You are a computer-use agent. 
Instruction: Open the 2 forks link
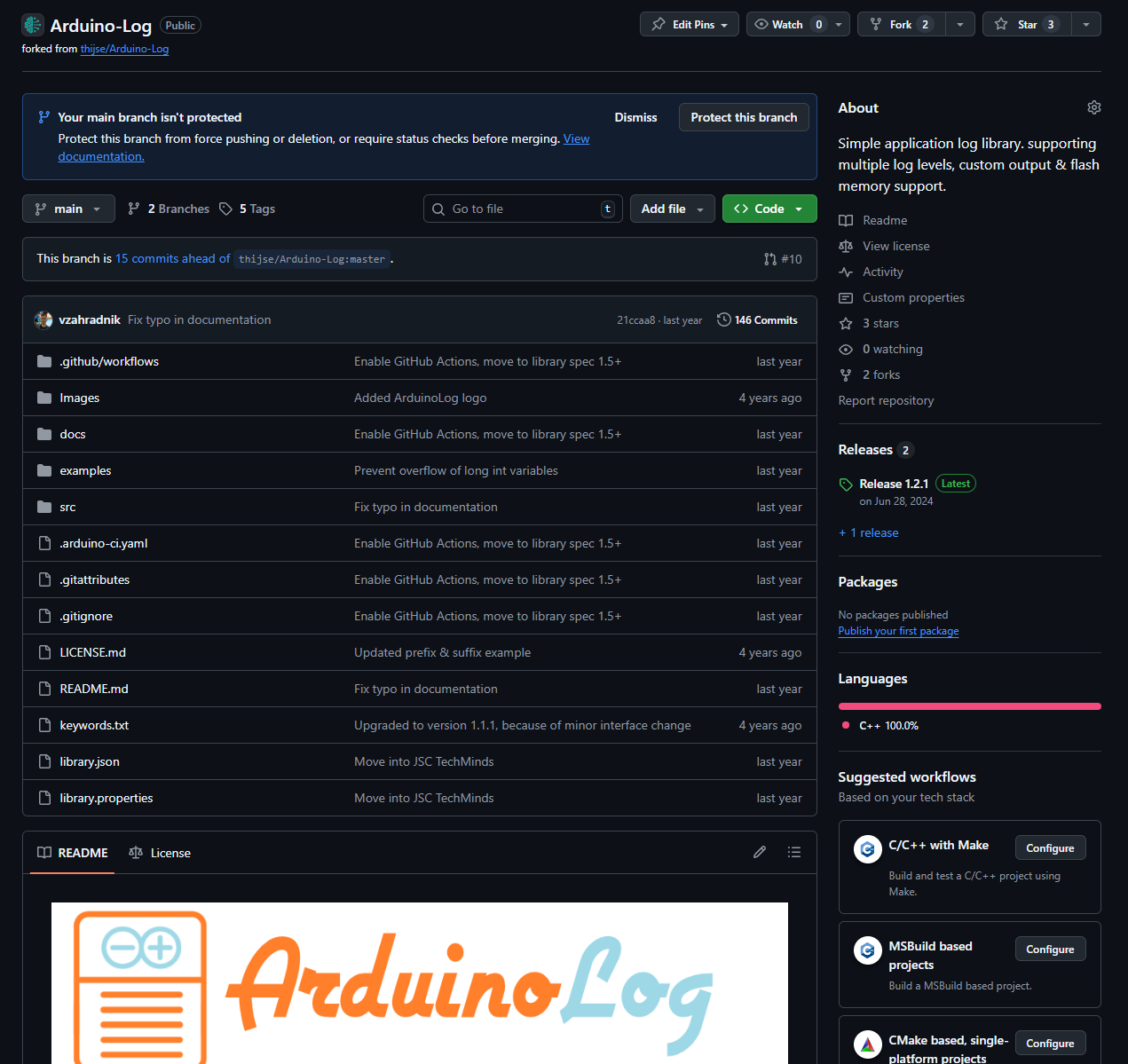click(x=881, y=374)
